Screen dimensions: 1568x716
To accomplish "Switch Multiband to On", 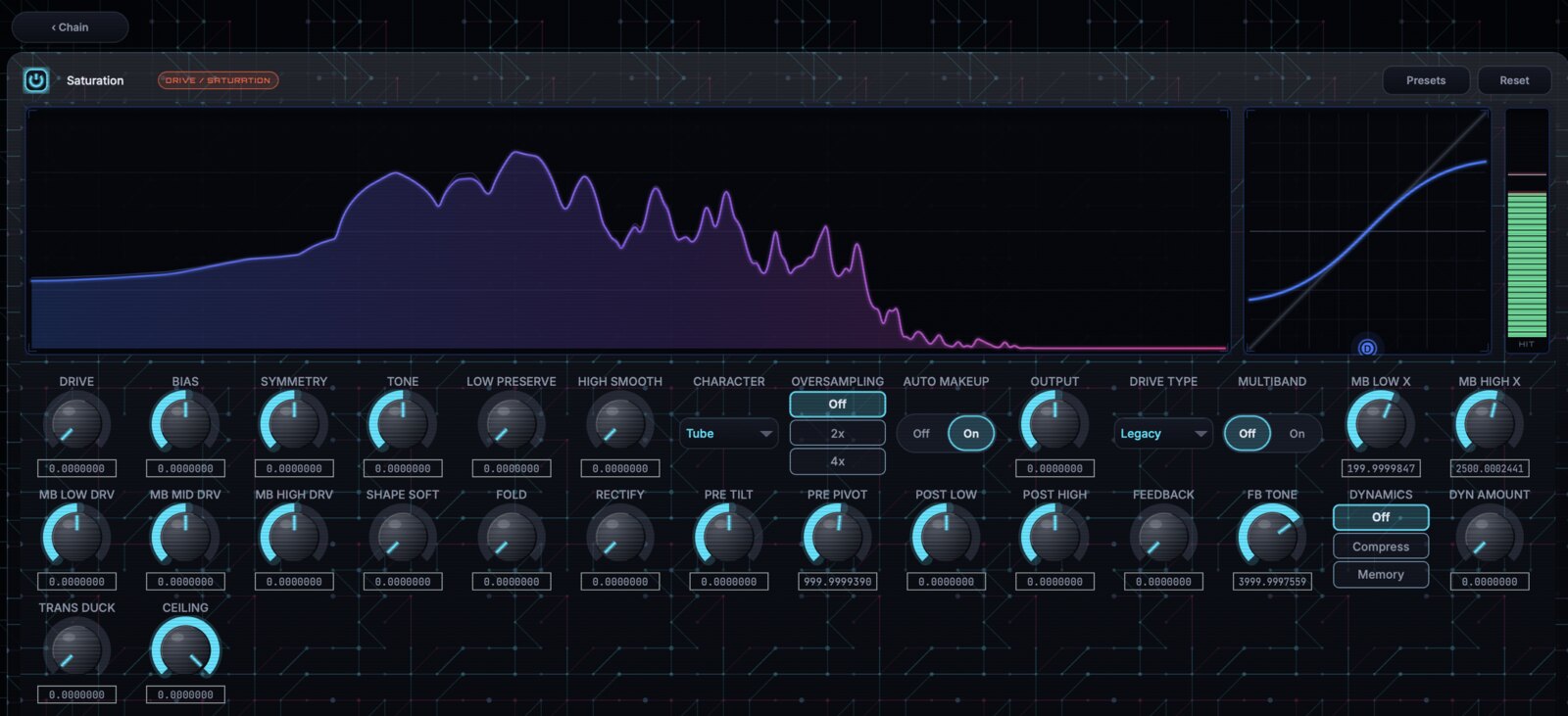I will (x=1297, y=433).
